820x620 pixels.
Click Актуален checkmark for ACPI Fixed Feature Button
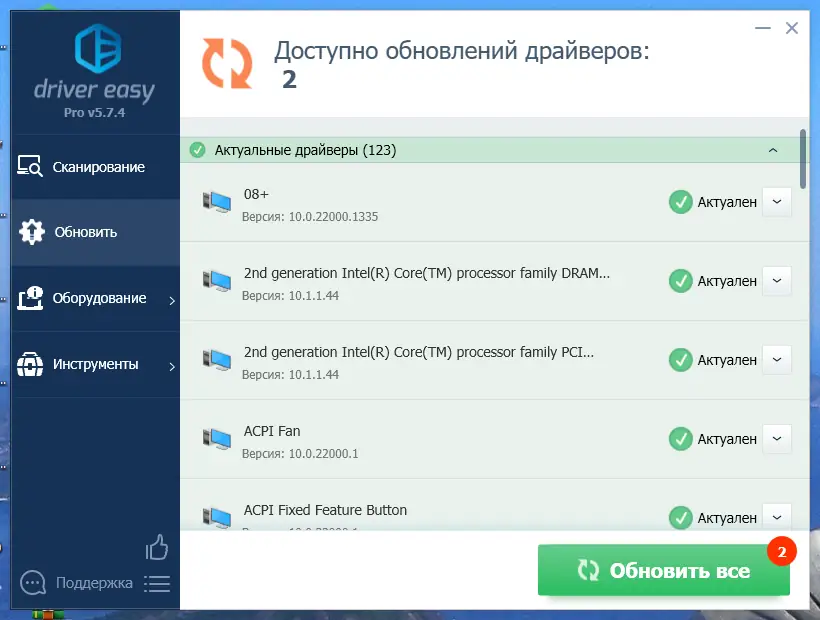pos(680,518)
